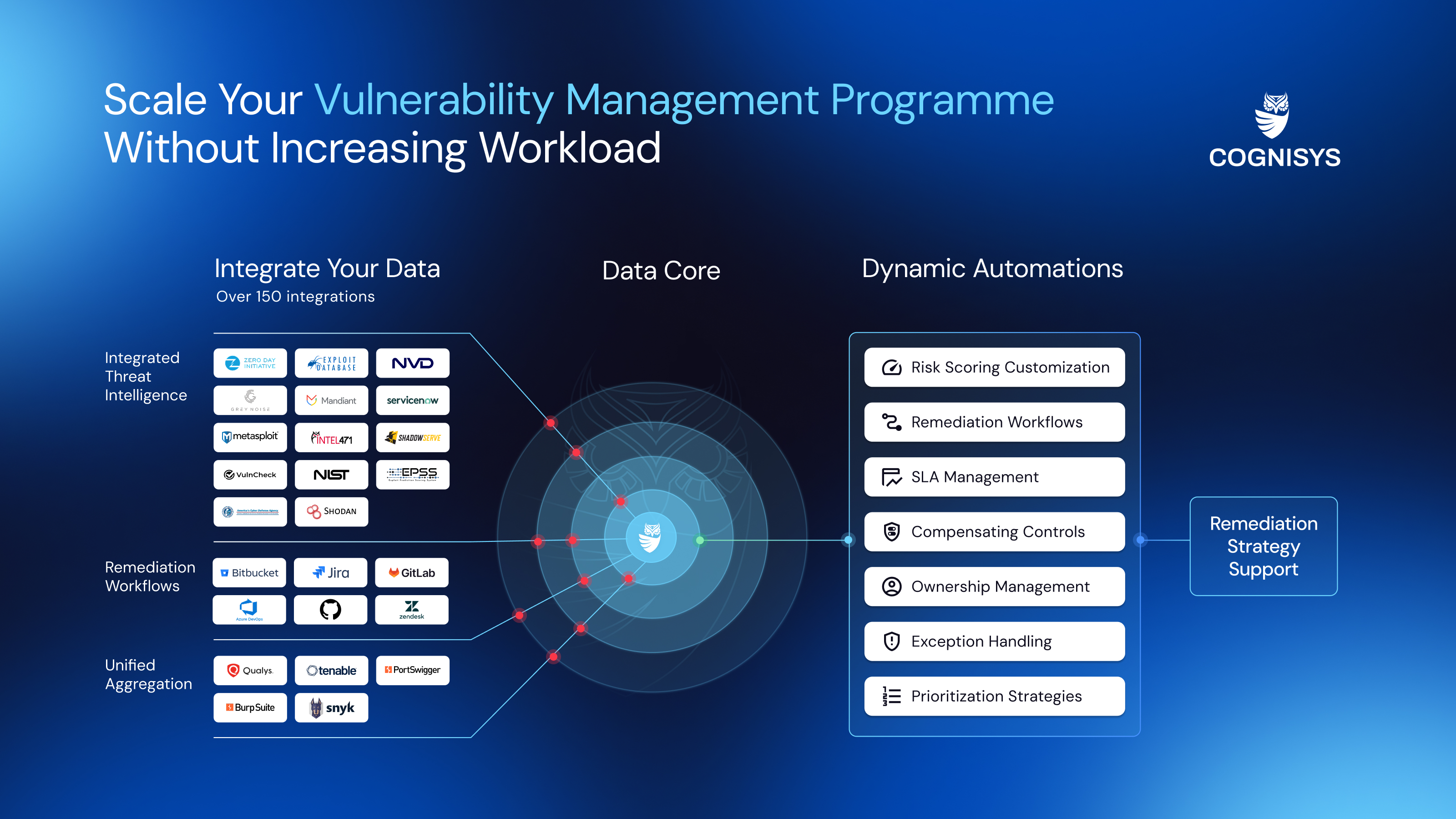This screenshot has width=1456, height=819.
Task: Click the Compensating Controls card
Action: pyautogui.click(x=994, y=532)
